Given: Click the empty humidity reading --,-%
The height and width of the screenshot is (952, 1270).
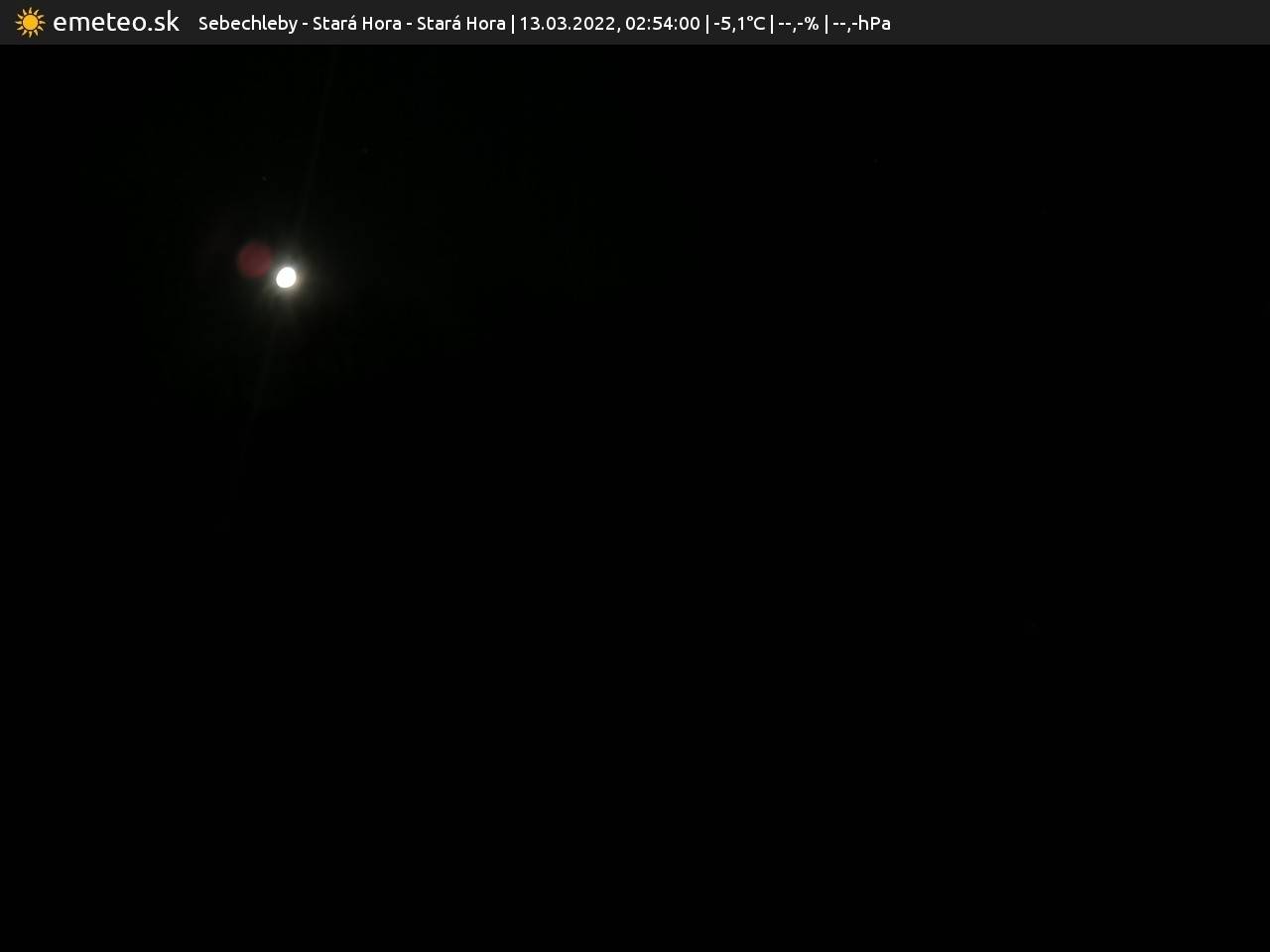Looking at the screenshot, I should pyautogui.click(x=798, y=24).
